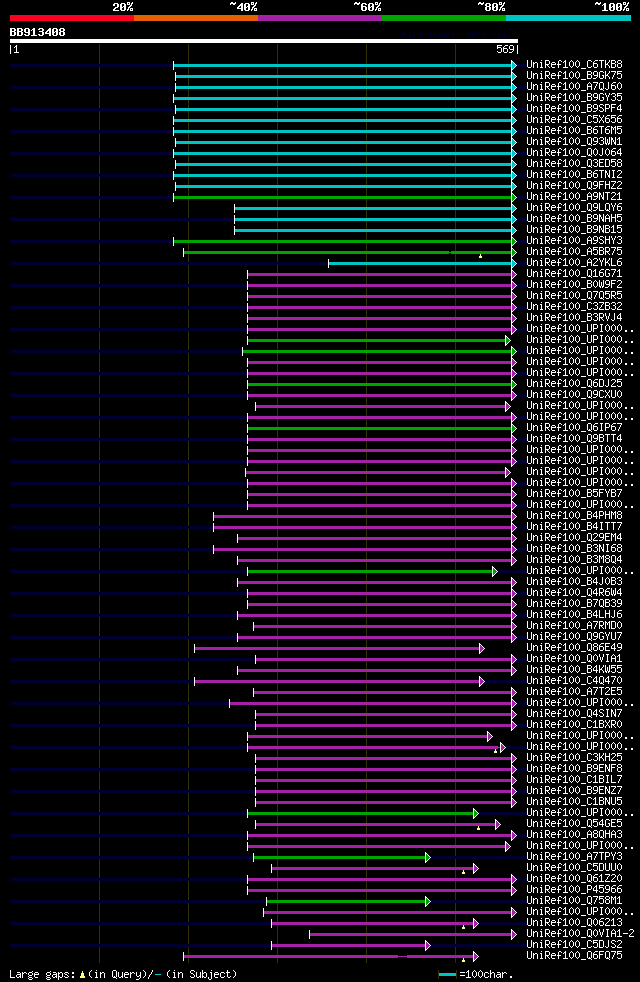Select the UniRef100_Q3ED58 label
The image size is (640, 982).
click(574, 163)
